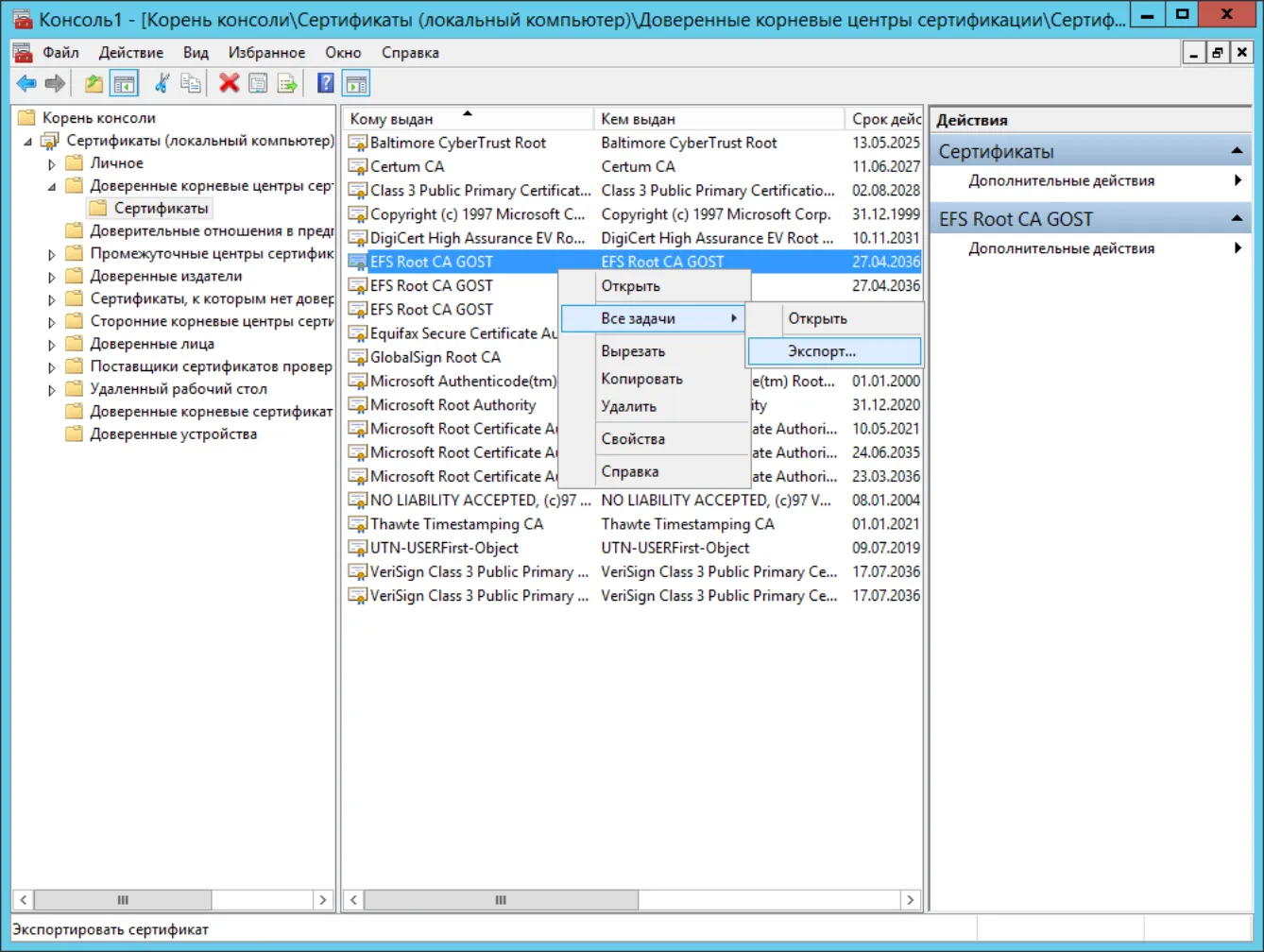Select Свойства in the context menu
The image size is (1264, 952).
[x=655, y=439]
